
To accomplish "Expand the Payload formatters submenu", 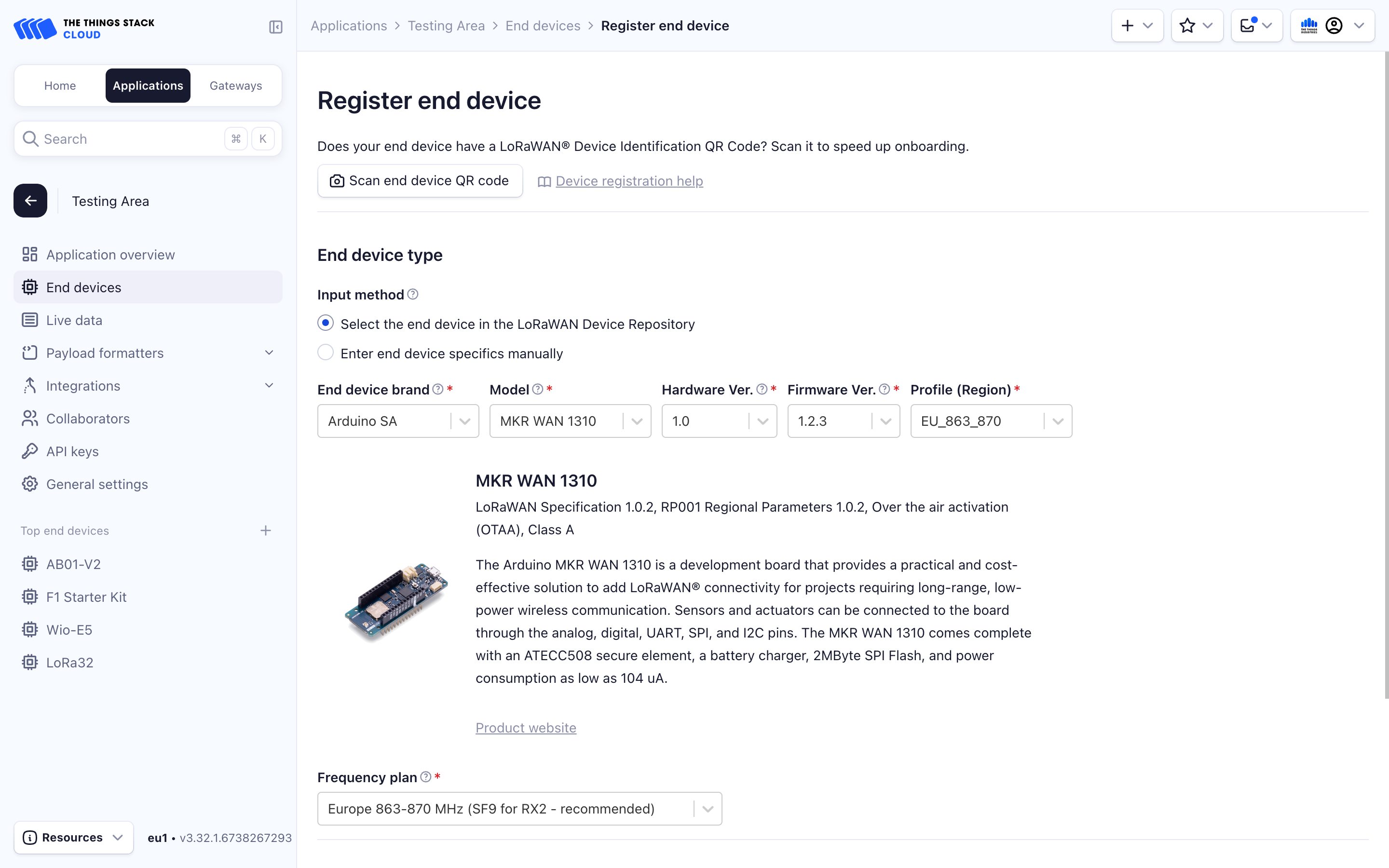I will click(269, 353).
